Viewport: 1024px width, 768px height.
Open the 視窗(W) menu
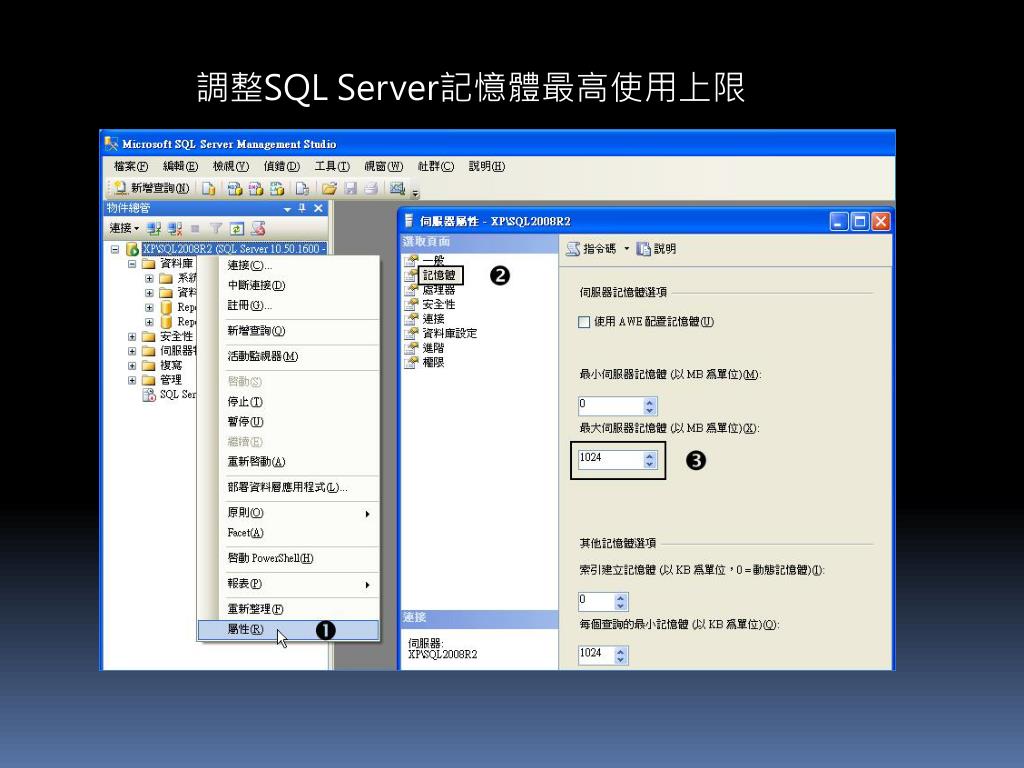pos(383,167)
